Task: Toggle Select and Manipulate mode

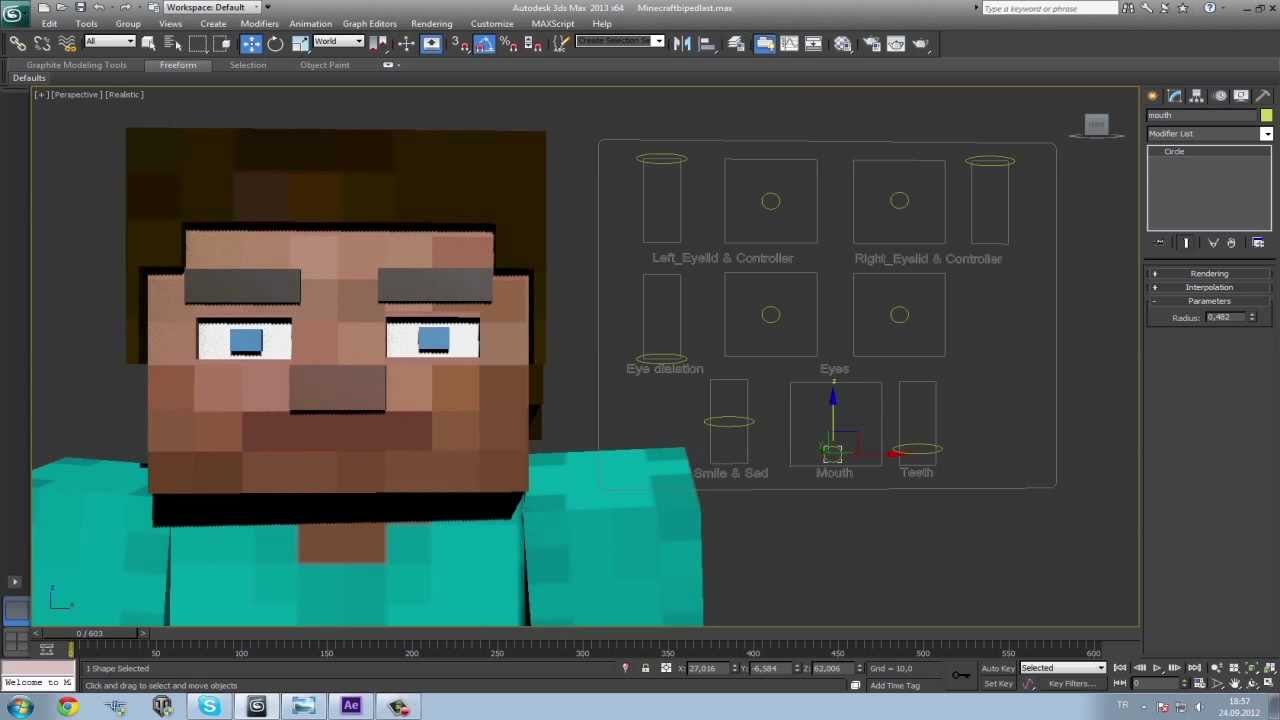Action: pyautogui.click(x=406, y=43)
